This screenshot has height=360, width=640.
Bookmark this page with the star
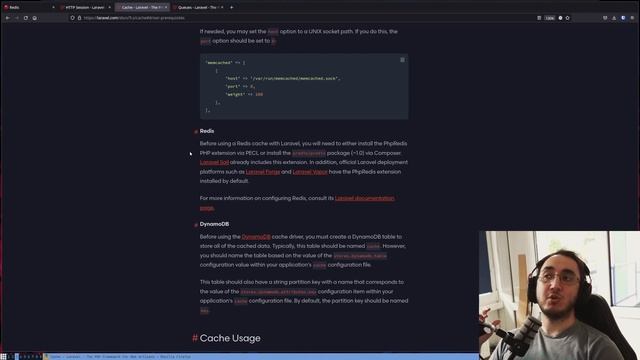567,18
